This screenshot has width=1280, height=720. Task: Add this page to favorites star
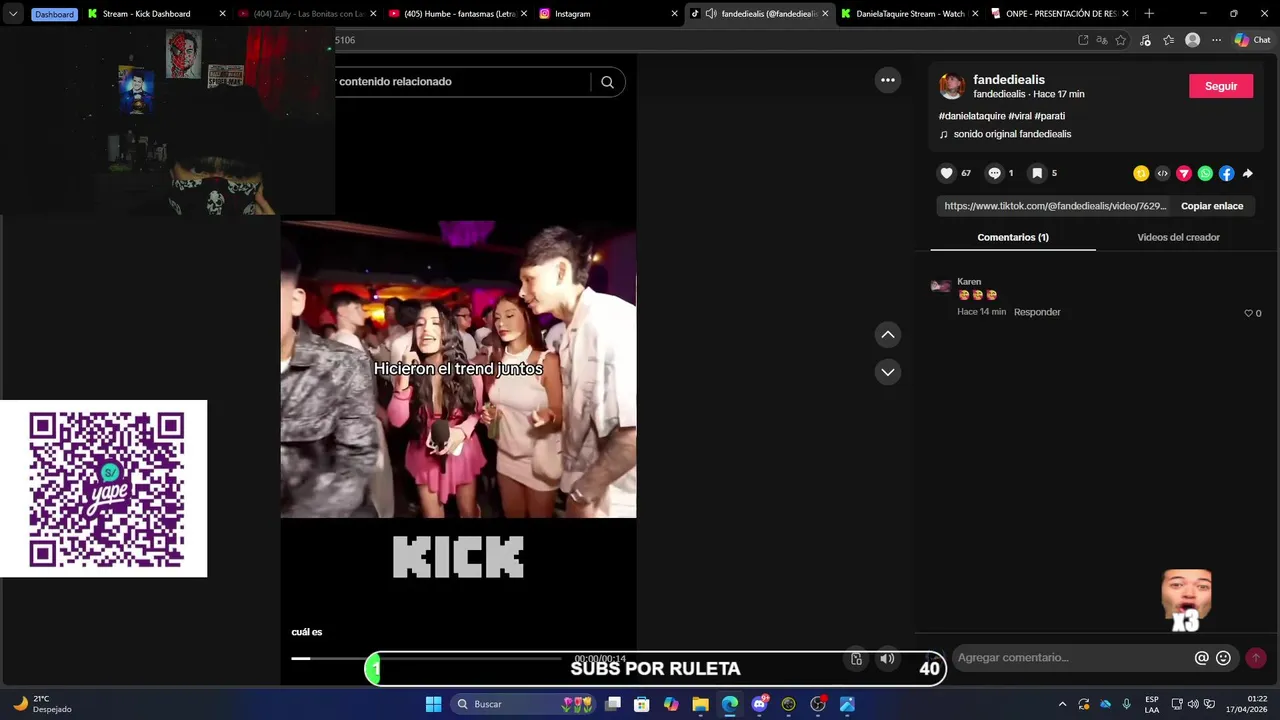(x=1121, y=40)
